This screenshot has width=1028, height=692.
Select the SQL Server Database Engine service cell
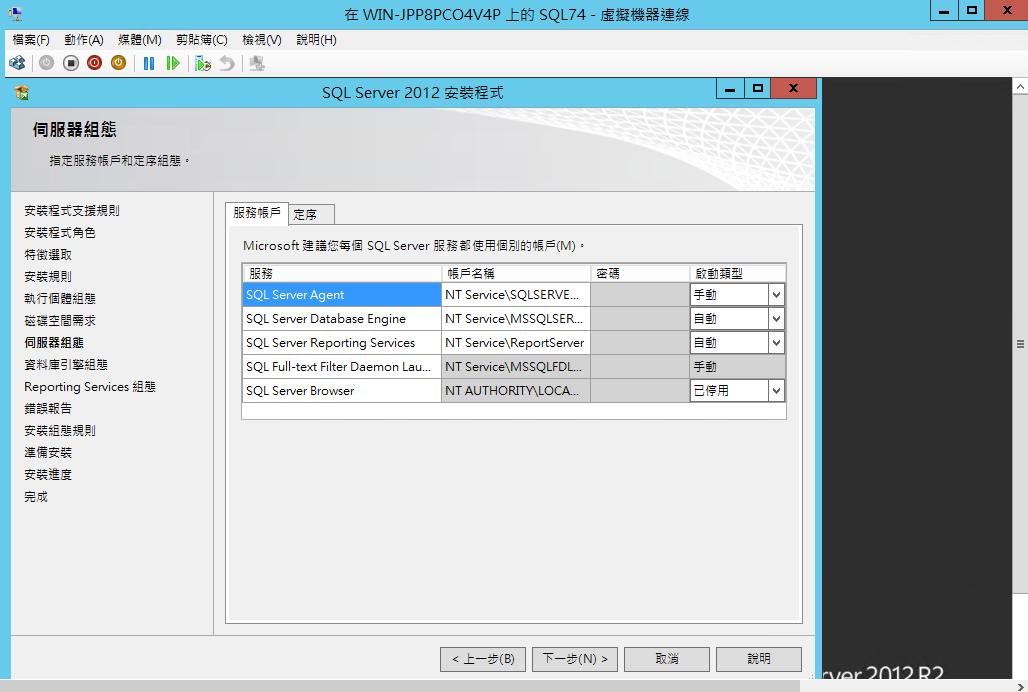point(342,319)
